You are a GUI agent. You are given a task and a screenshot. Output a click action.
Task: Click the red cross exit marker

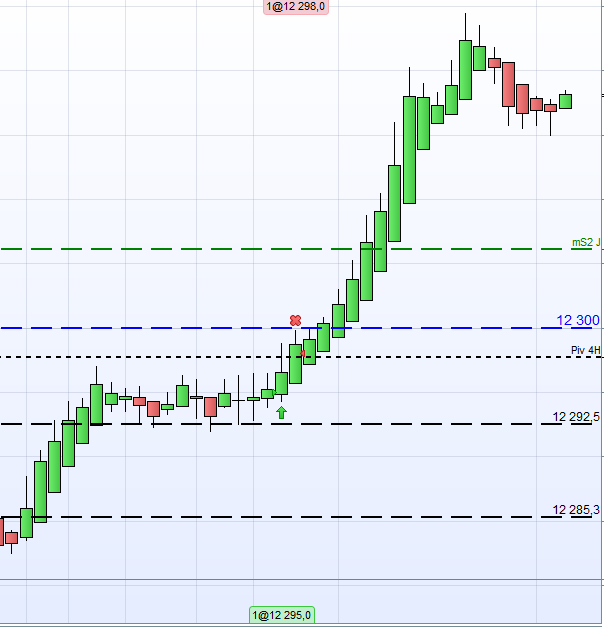click(x=295, y=320)
